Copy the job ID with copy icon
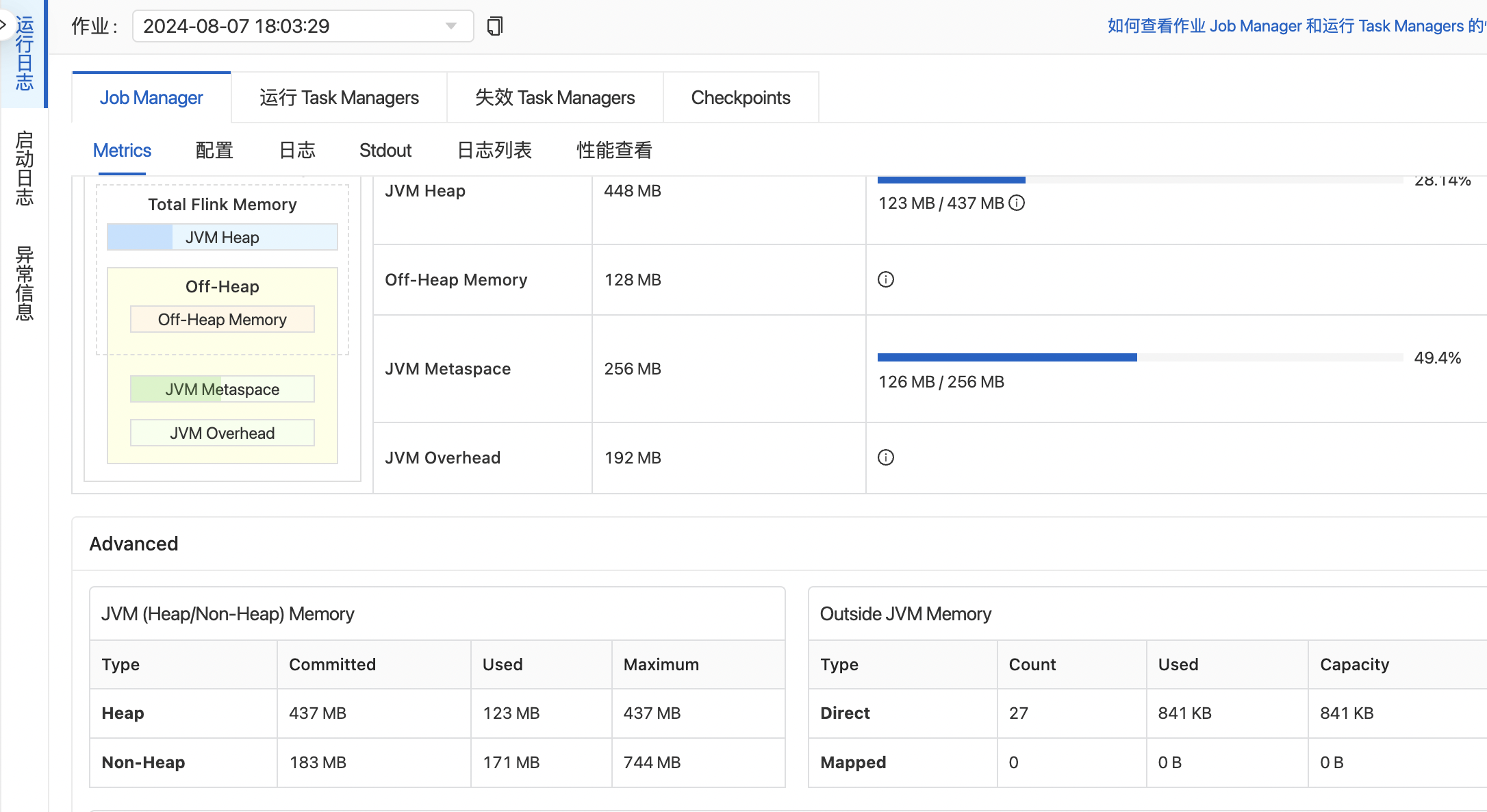Screen dimensions: 1487x812 (x=495, y=26)
